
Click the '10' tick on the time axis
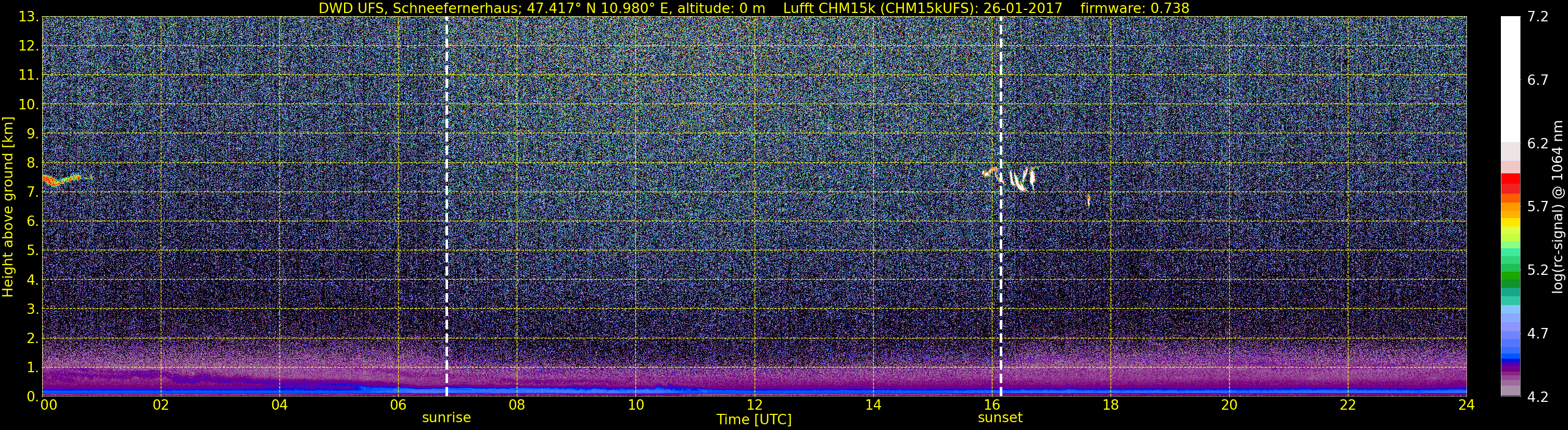coord(635,405)
